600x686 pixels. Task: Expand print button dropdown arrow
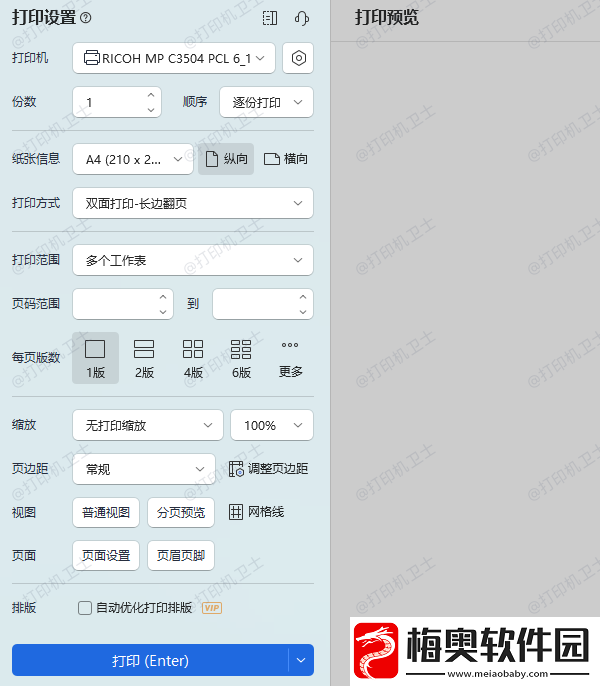(x=301, y=660)
